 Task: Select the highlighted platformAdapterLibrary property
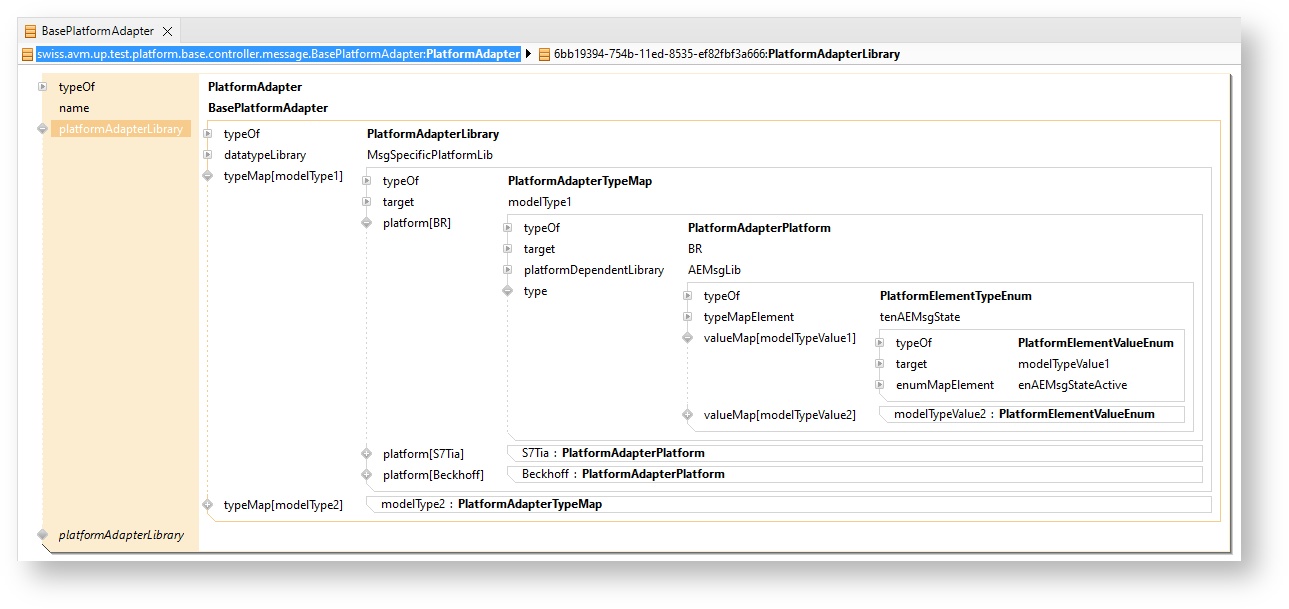(x=121, y=129)
